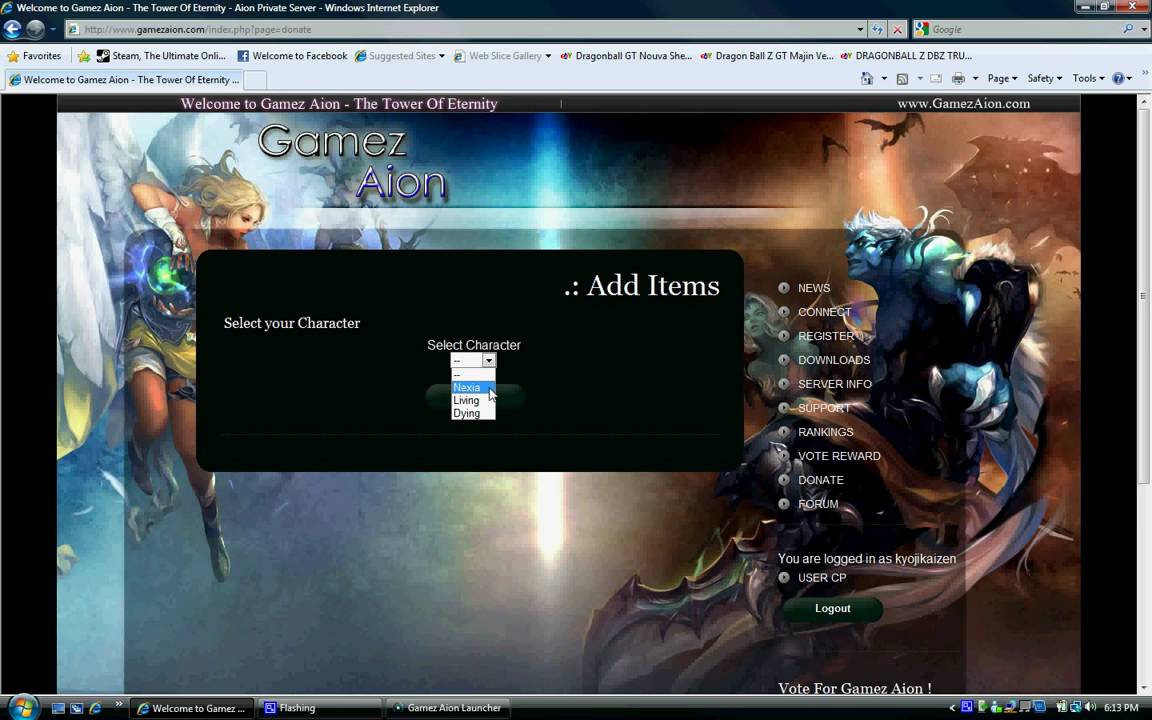Click the VOTE REWARD link
Viewport: 1152px width, 720px height.
839,456
